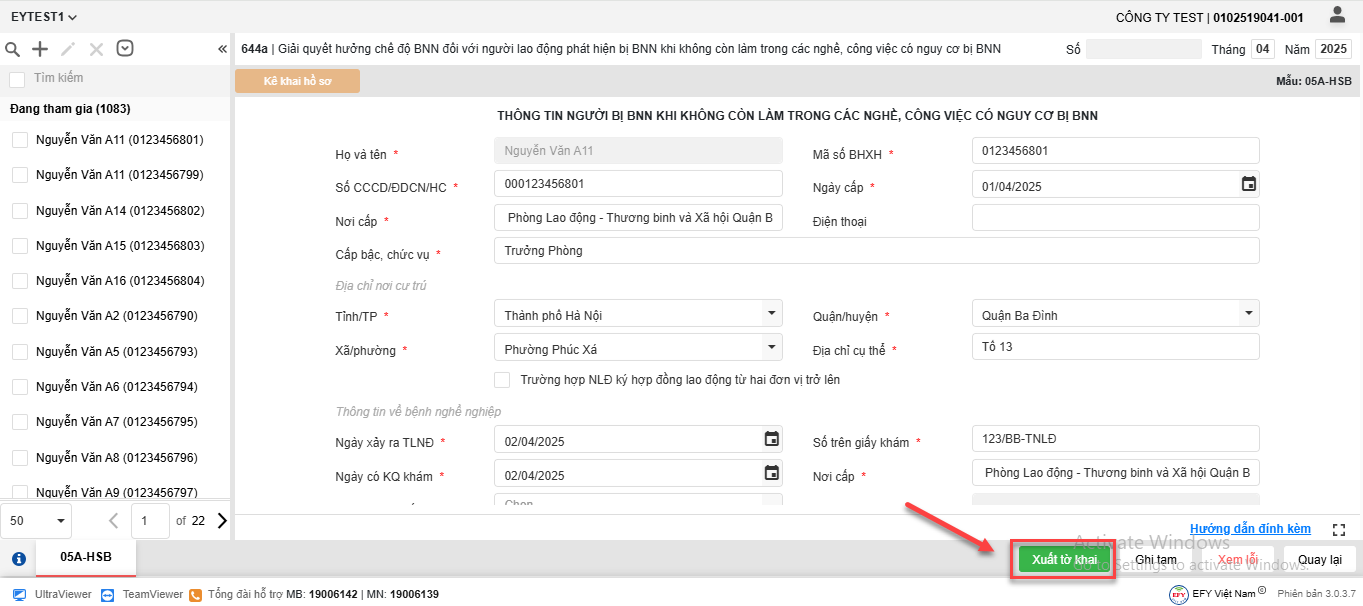Click the Điện thoại input field
This screenshot has height=606, width=1363.
click(1115, 218)
